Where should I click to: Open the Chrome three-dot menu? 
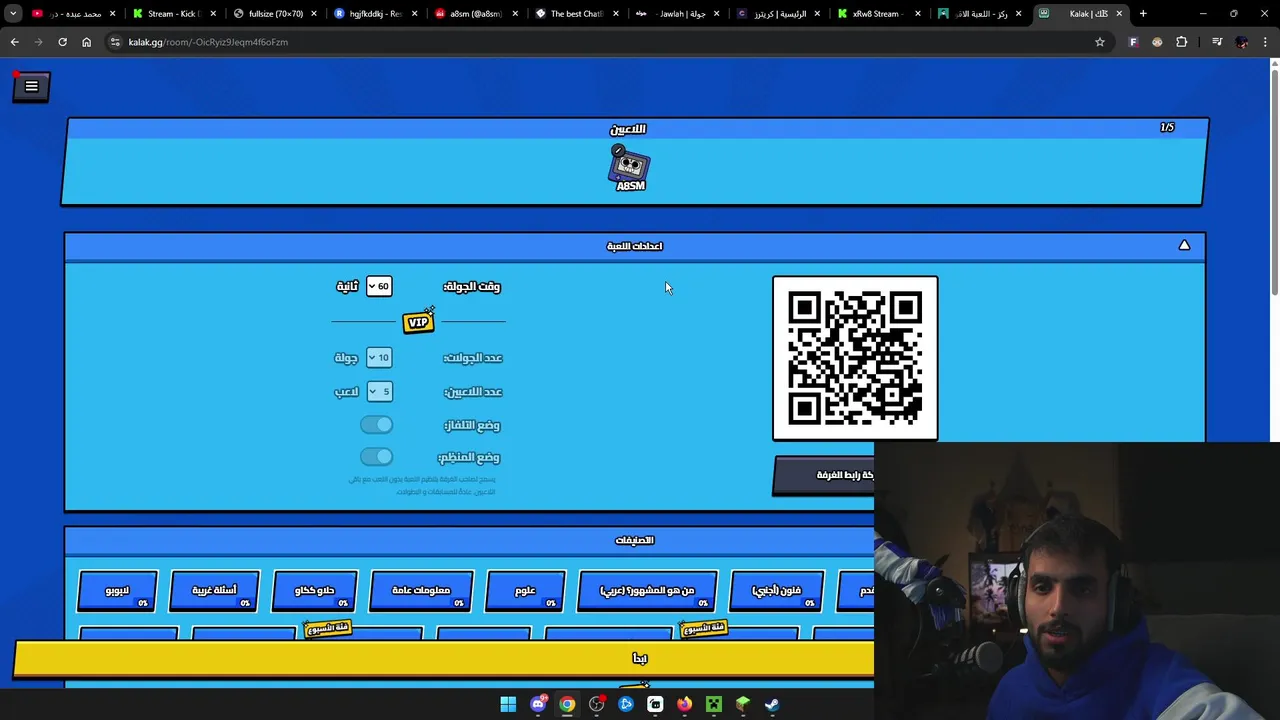[1265, 42]
